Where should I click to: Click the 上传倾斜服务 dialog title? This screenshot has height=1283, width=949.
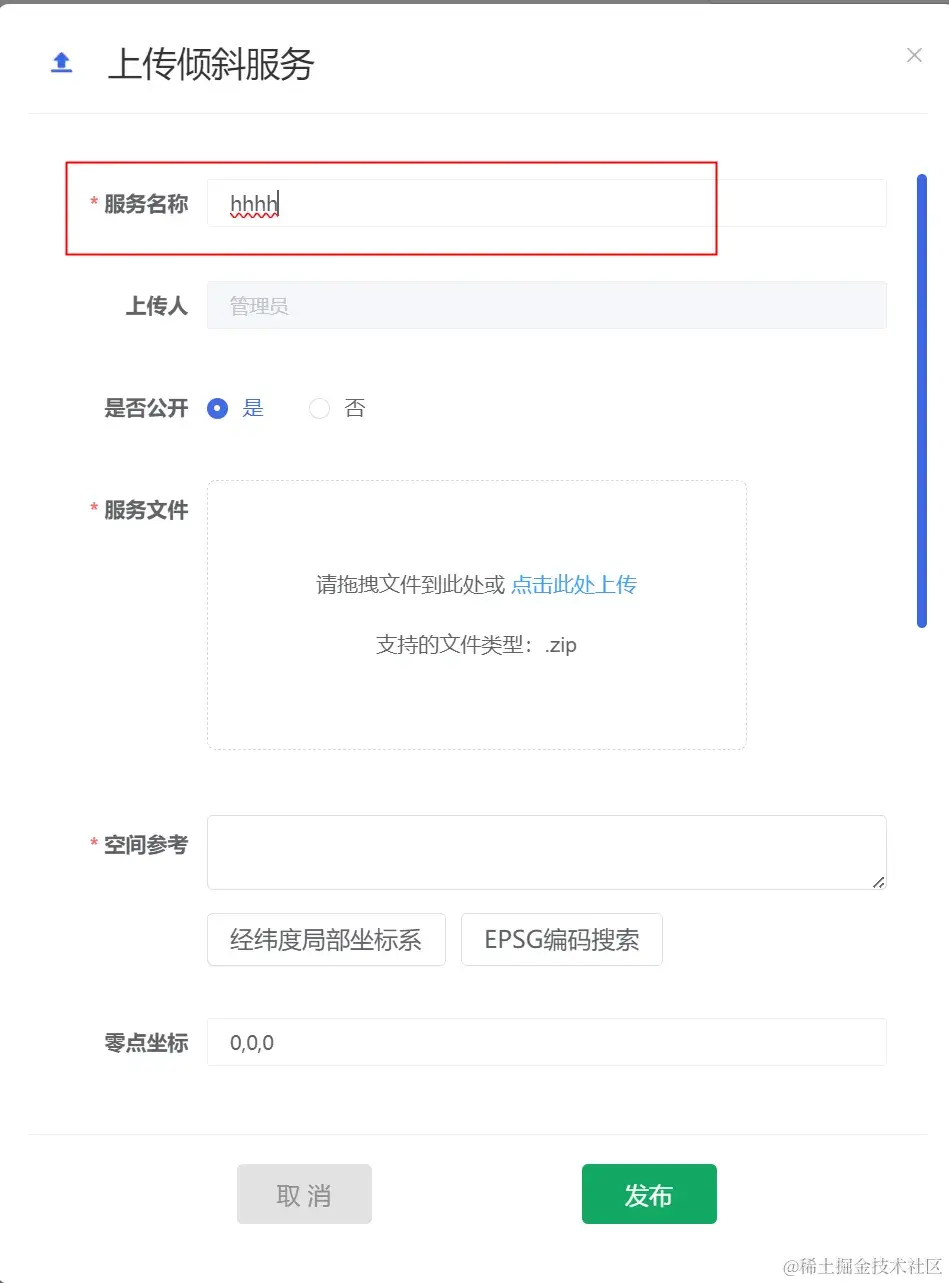(x=211, y=64)
